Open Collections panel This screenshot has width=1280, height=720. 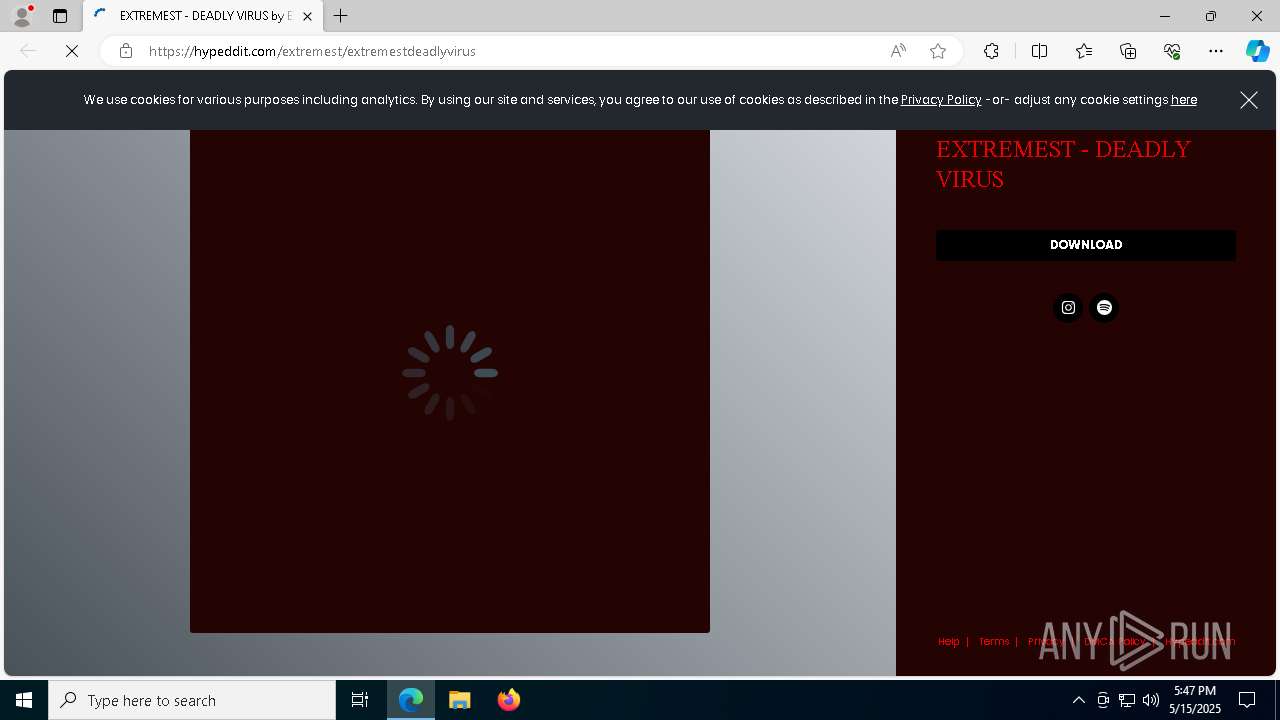pos(1128,51)
